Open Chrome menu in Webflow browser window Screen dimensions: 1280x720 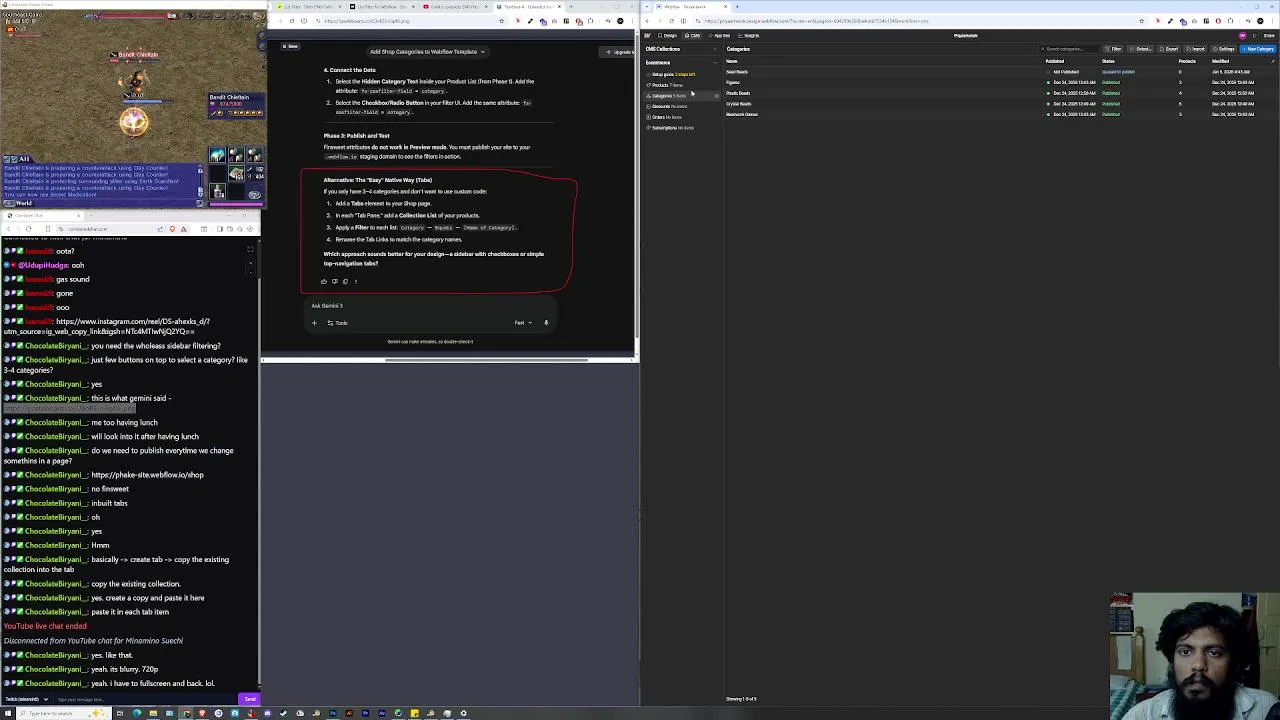point(1273,21)
